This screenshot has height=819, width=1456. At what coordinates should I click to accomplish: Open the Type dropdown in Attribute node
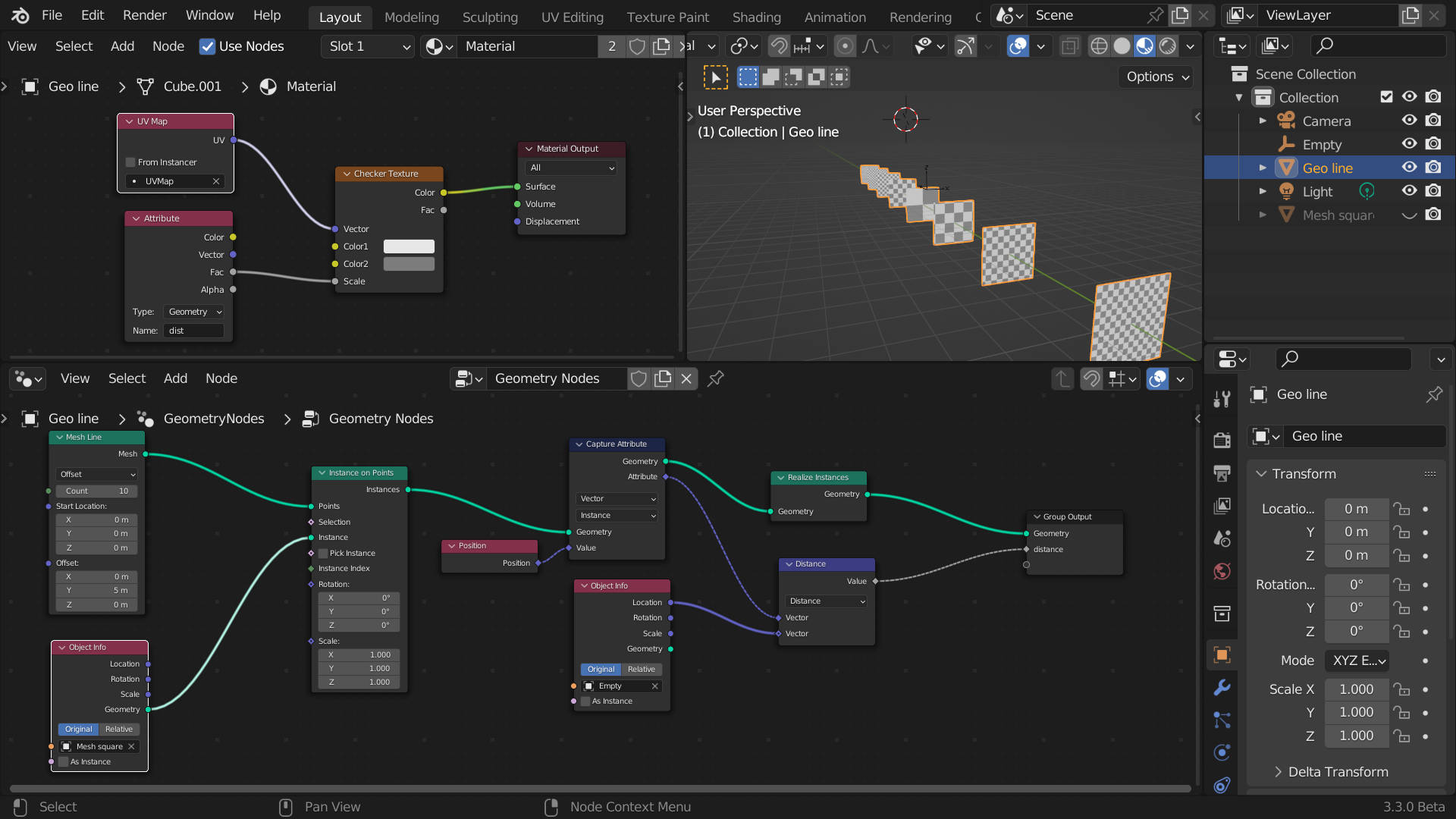(x=194, y=311)
